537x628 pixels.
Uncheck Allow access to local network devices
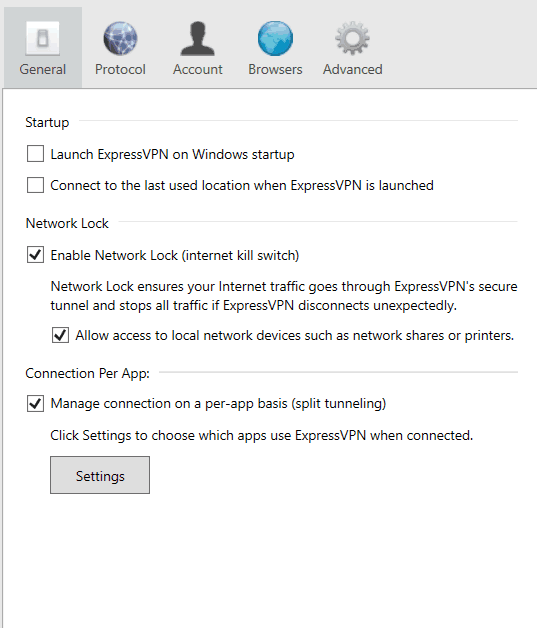tap(60, 335)
